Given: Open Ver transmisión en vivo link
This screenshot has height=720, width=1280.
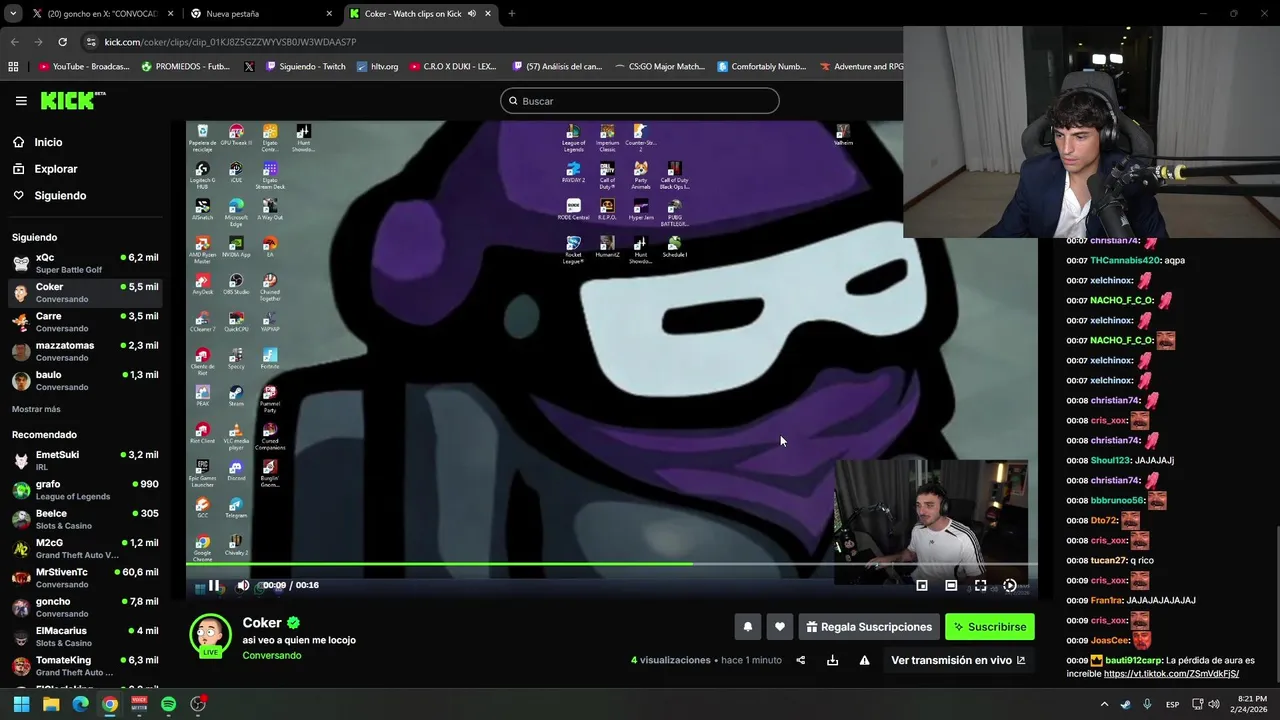Looking at the screenshot, I should tap(958, 660).
